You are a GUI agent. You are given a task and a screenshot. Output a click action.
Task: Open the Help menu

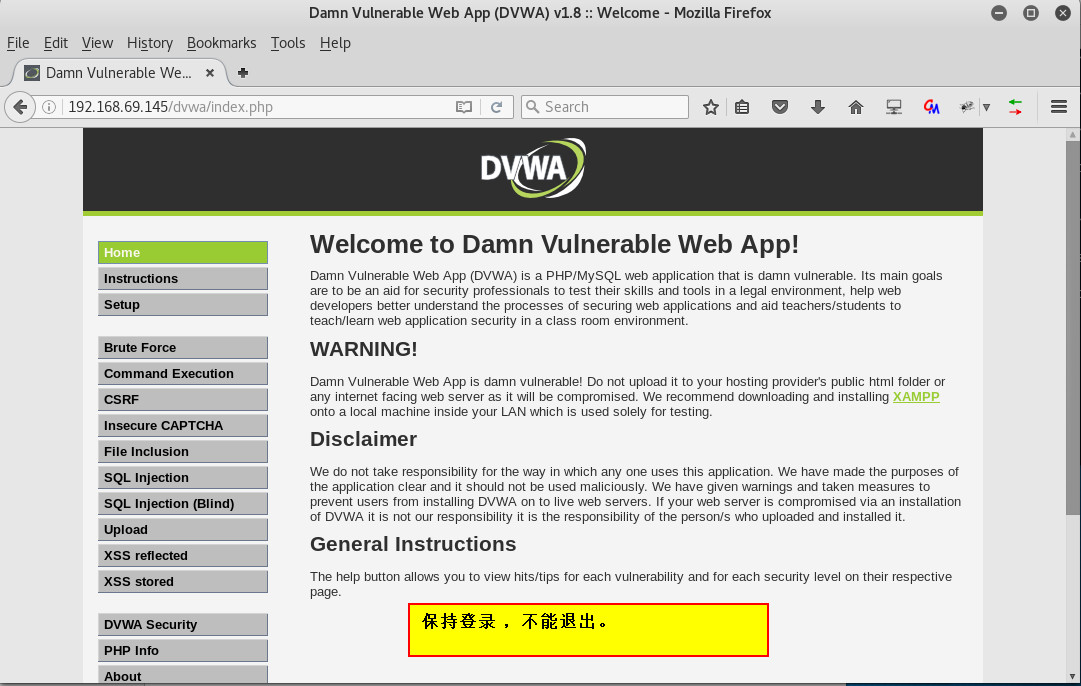[335, 43]
